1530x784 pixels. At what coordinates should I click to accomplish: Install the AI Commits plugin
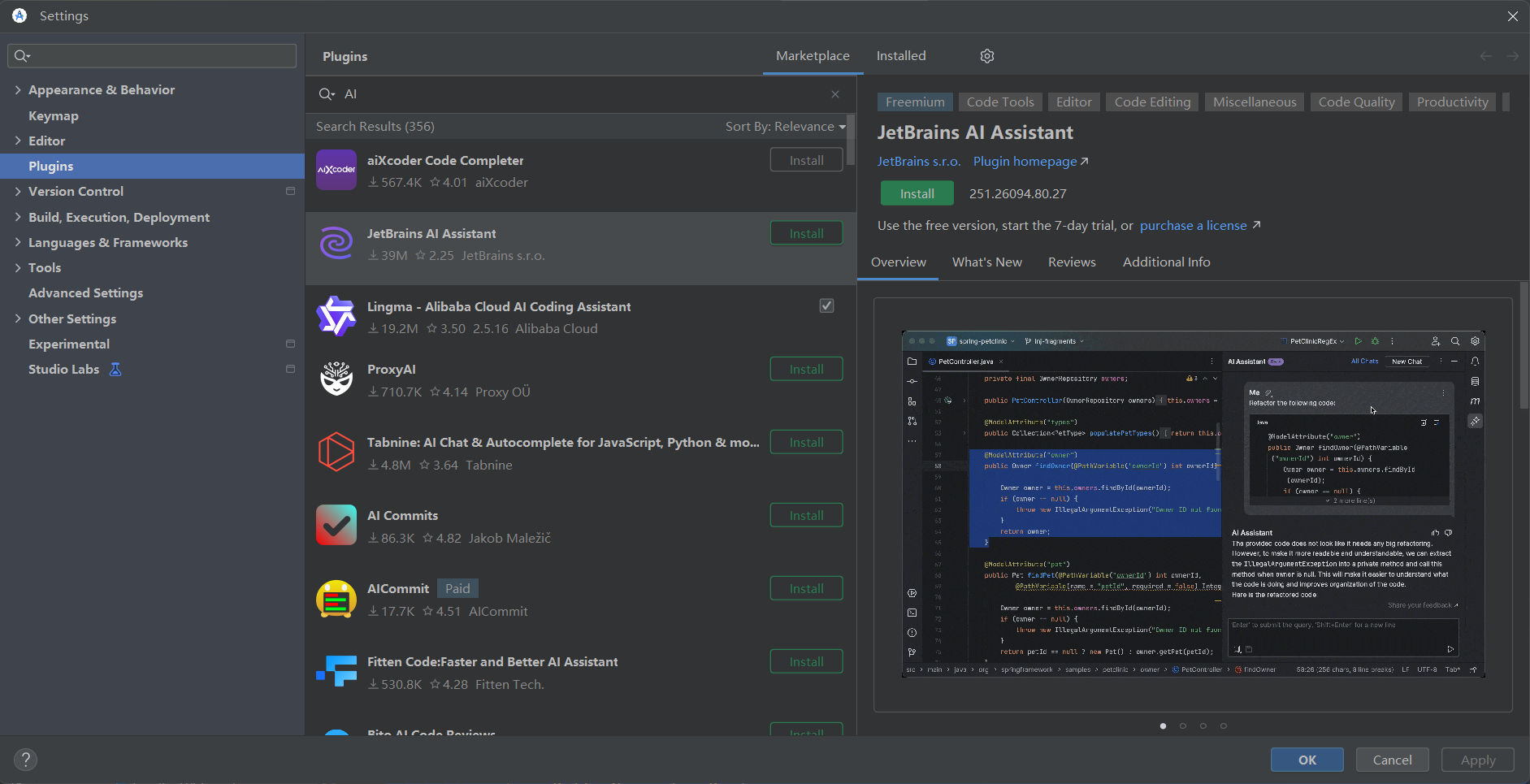tap(806, 515)
